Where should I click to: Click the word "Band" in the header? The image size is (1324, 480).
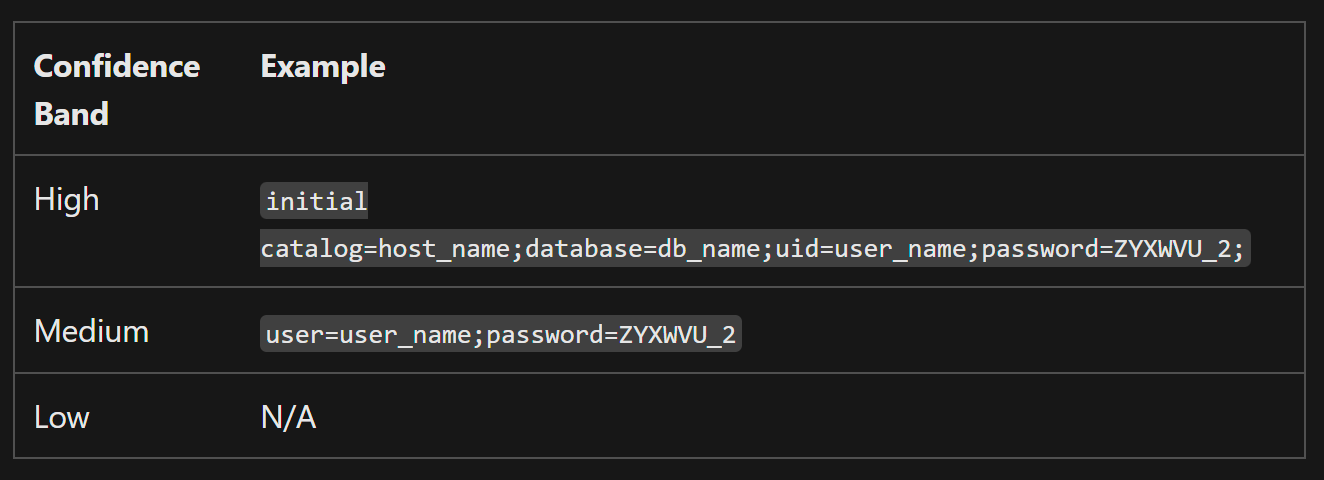pyautogui.click(x=71, y=114)
